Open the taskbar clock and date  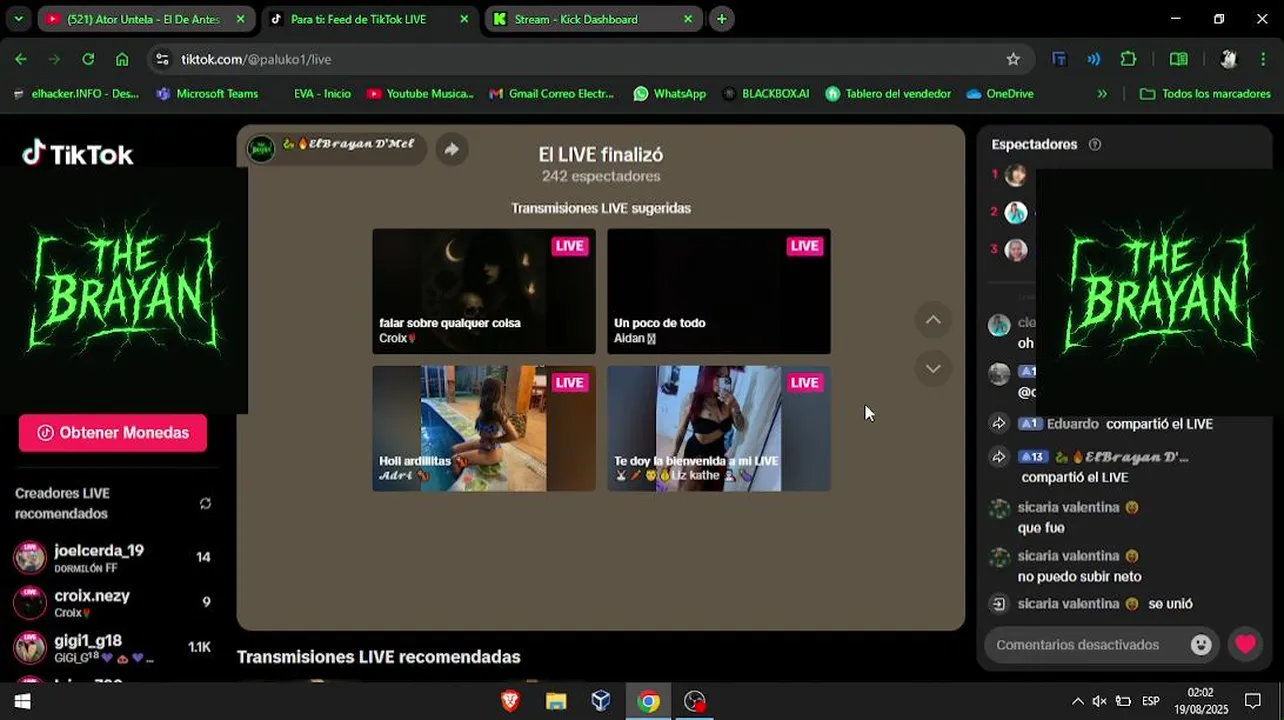click(x=1201, y=701)
